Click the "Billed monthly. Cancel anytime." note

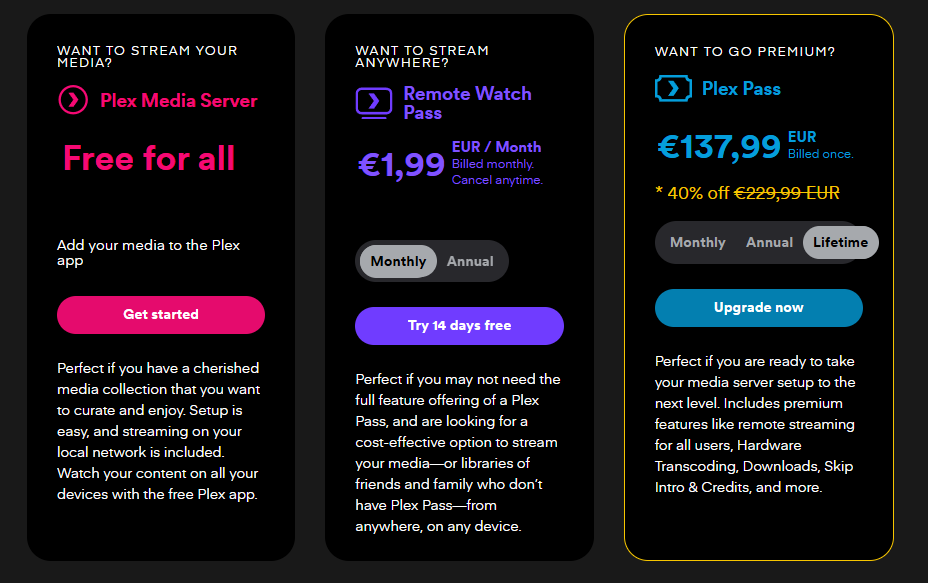(x=497, y=172)
